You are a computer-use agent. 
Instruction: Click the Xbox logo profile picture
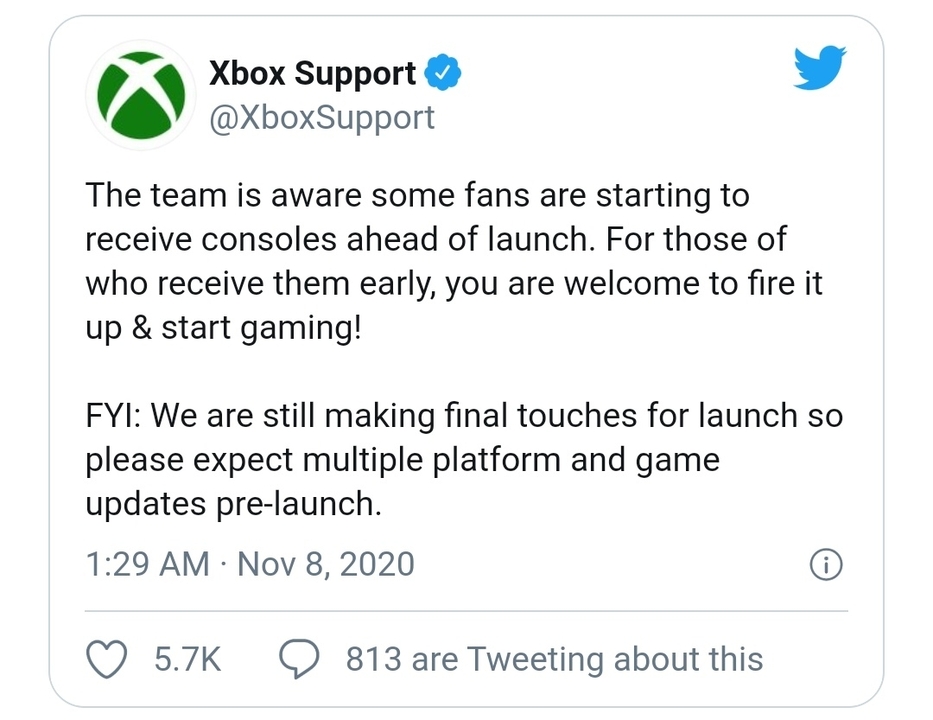[142, 95]
